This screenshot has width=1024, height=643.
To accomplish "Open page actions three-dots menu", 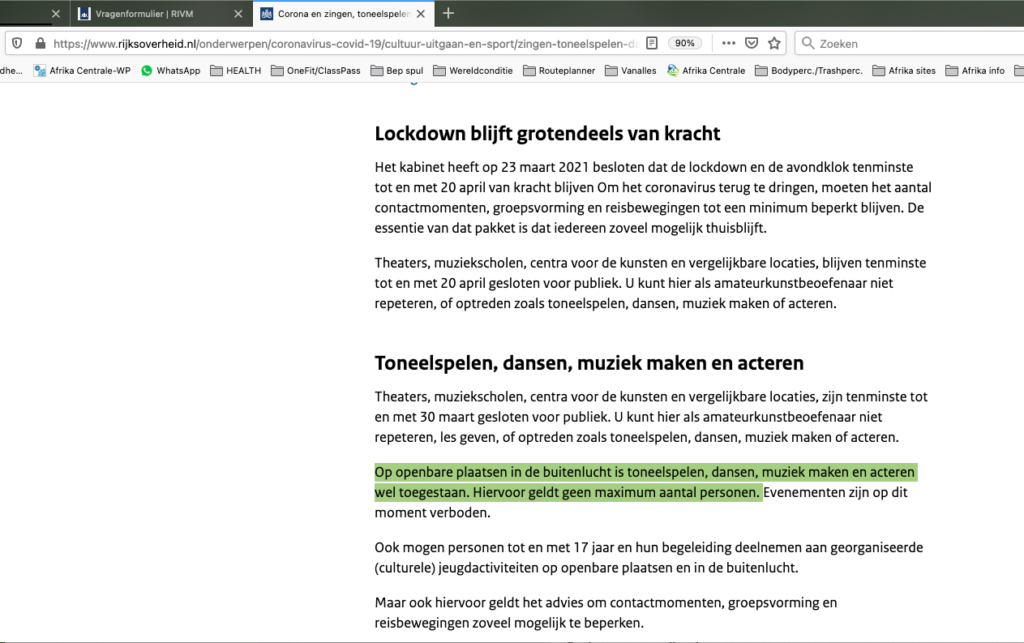I will coord(728,43).
